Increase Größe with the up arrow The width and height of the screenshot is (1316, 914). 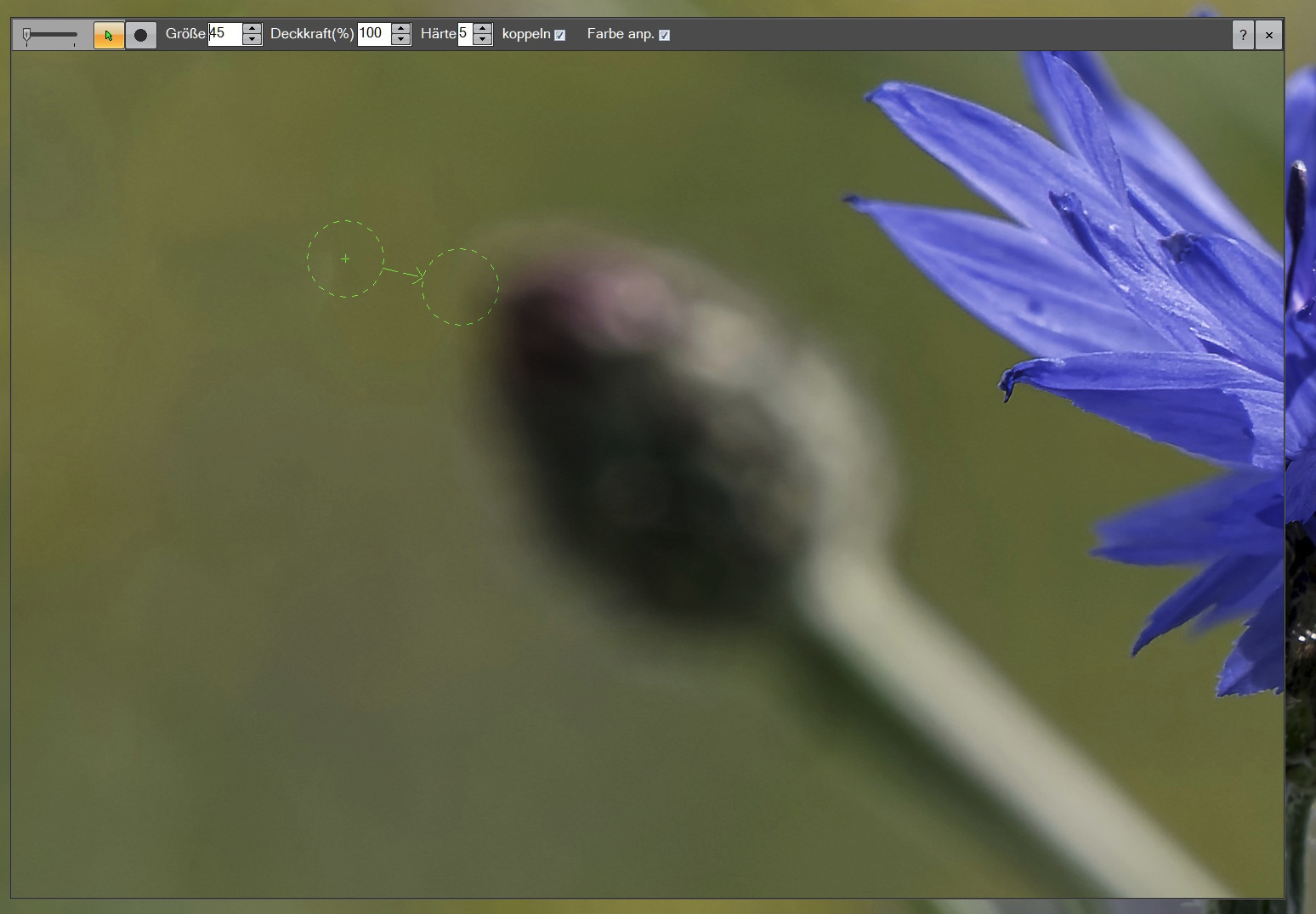[252, 29]
